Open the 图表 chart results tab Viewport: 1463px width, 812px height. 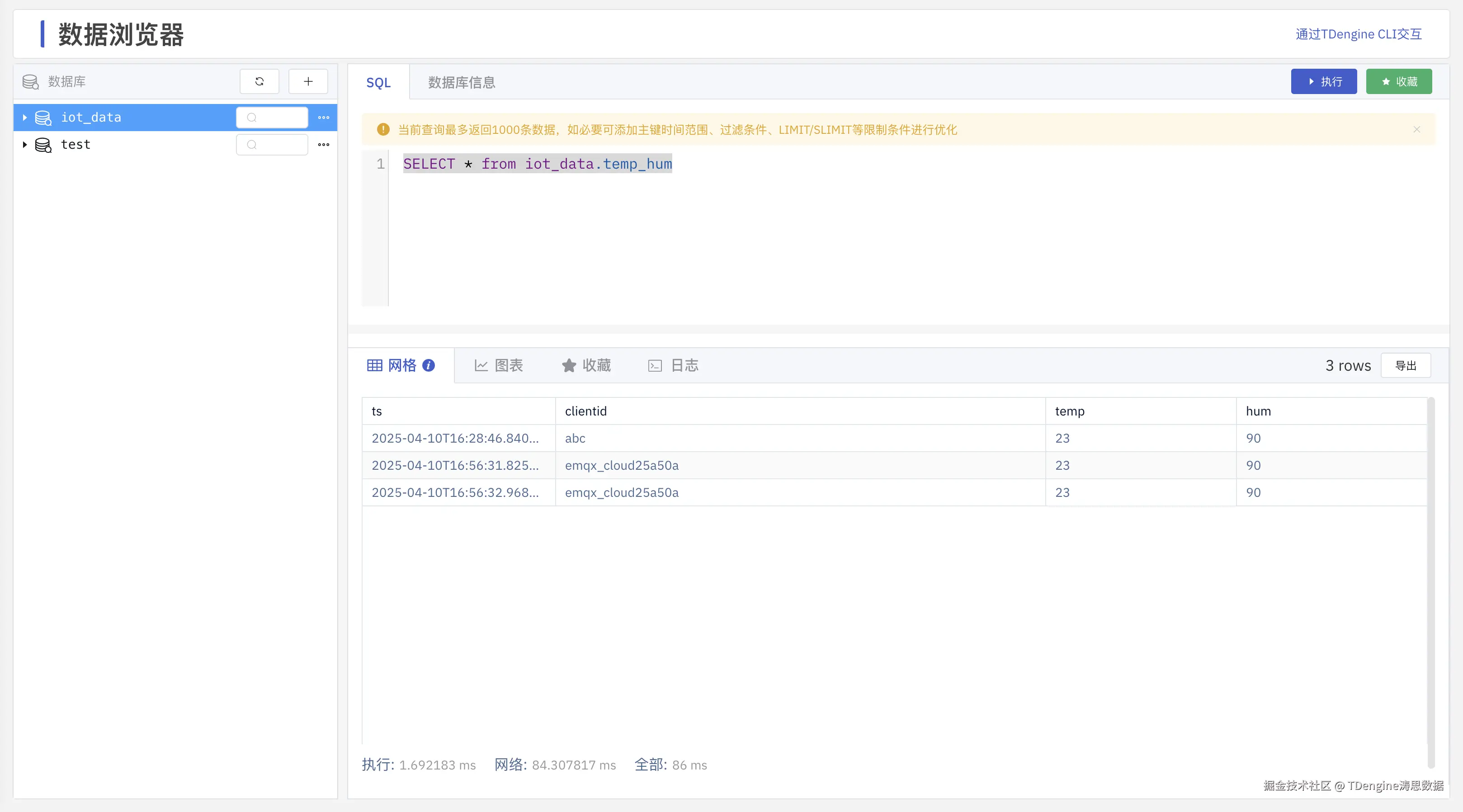(499, 365)
